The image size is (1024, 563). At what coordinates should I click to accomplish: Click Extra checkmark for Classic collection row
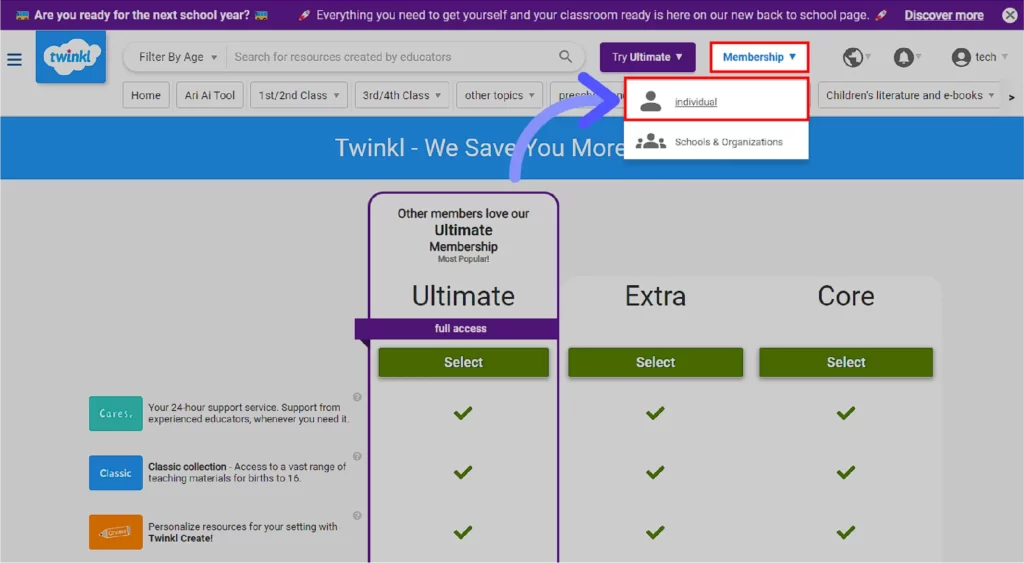(x=655, y=473)
